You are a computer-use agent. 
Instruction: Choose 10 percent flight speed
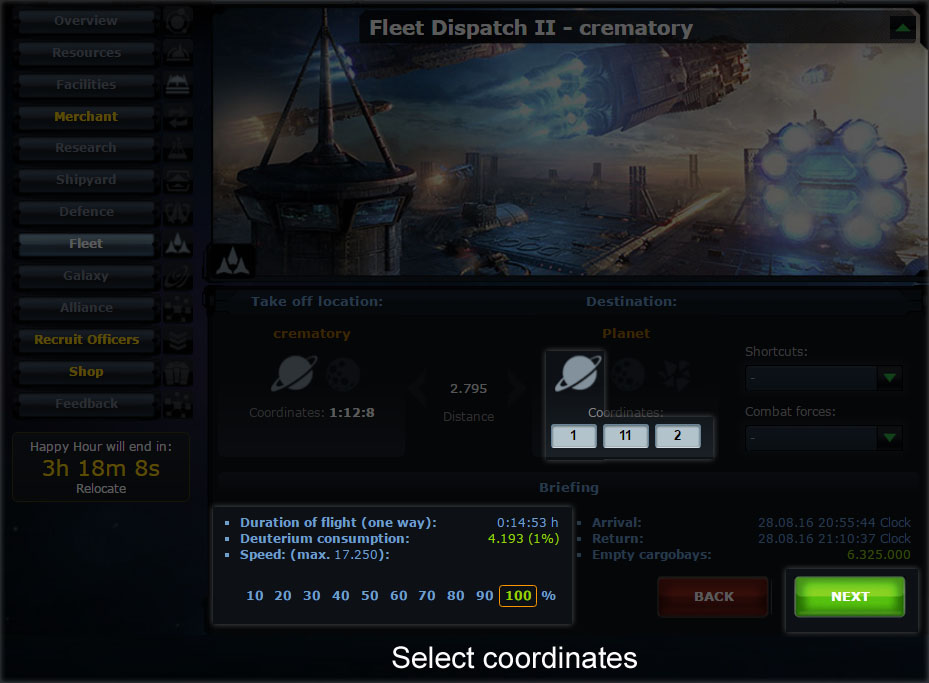255,595
